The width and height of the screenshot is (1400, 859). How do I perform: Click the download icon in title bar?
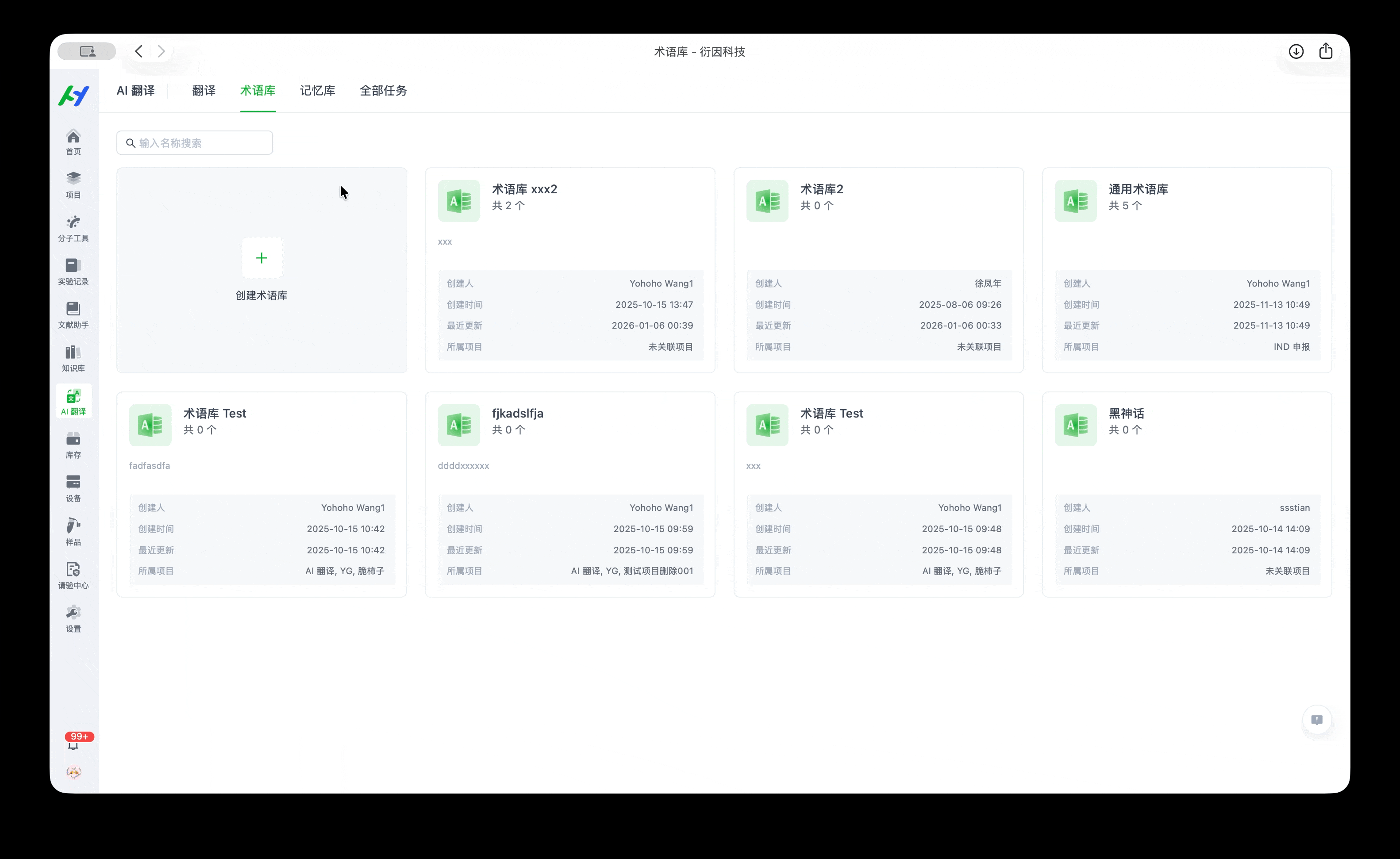point(1296,52)
